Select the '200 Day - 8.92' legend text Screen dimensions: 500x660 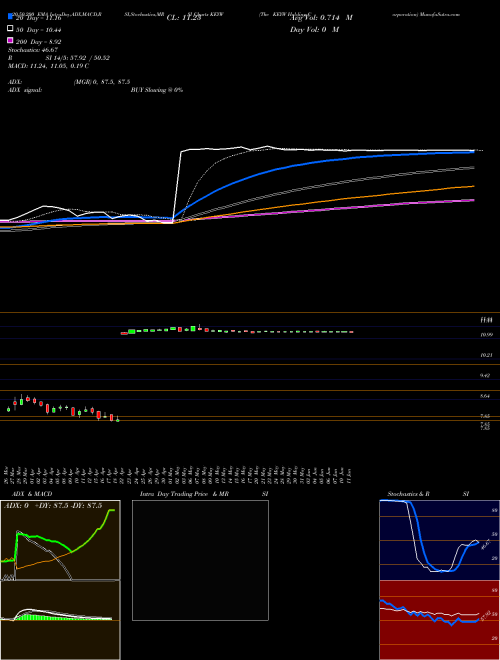39,42
